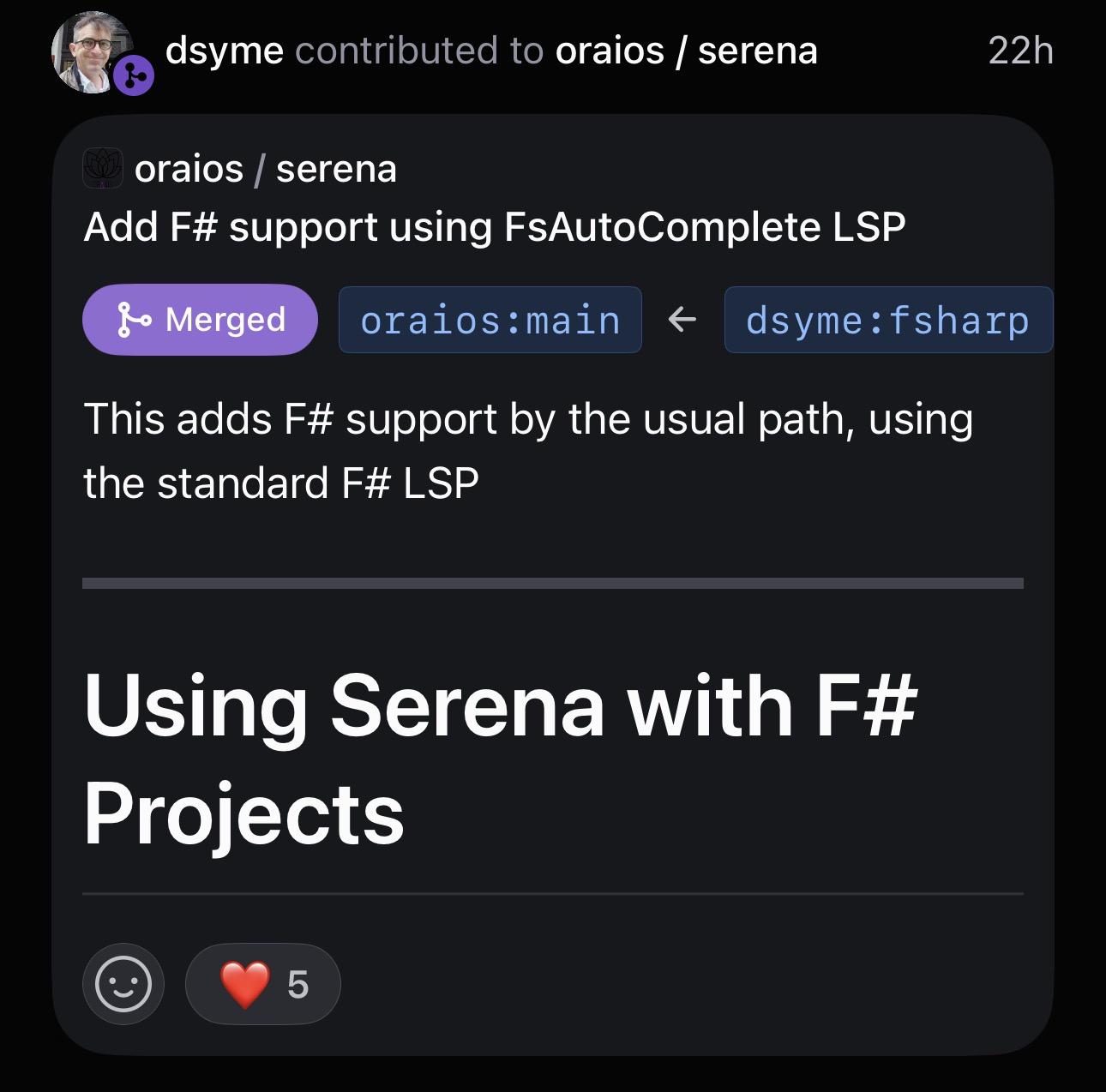This screenshot has width=1106, height=1092.
Task: Click the purple merge badge on avatar
Action: click(x=134, y=76)
